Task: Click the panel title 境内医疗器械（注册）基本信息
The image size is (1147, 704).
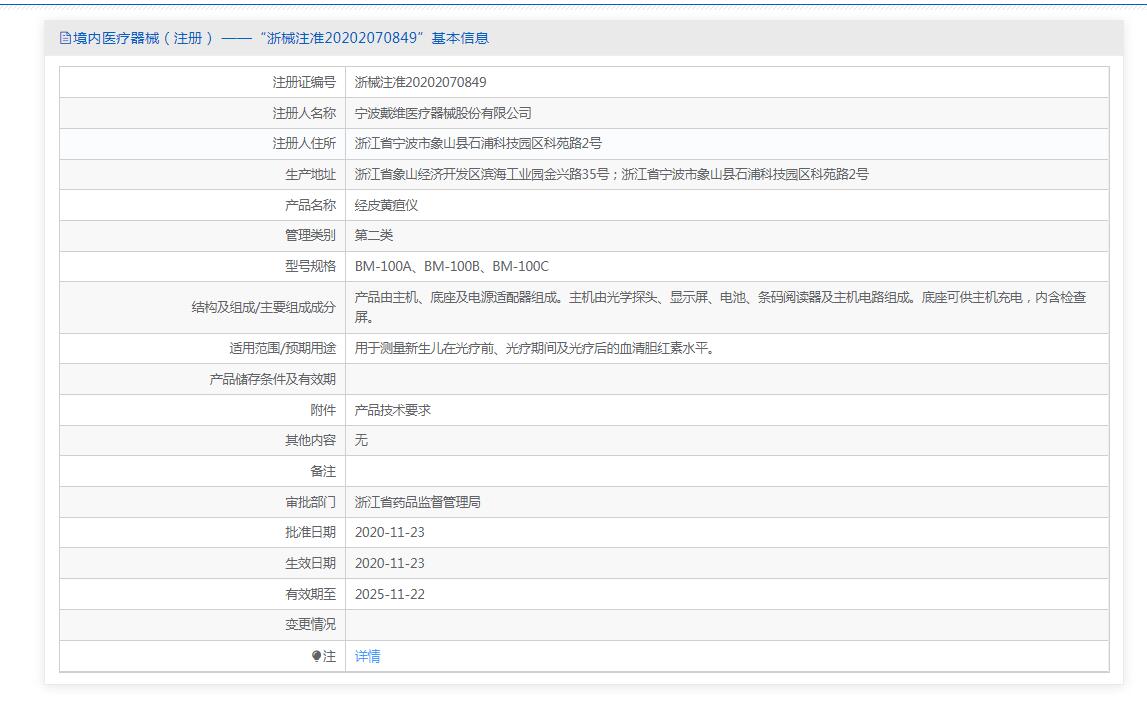Action: (281, 38)
